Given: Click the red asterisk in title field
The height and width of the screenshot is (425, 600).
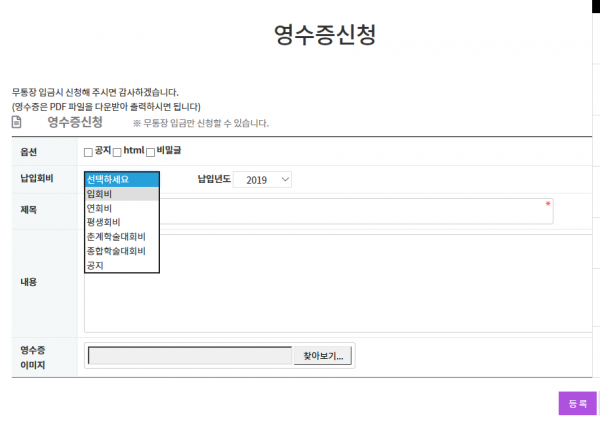Looking at the screenshot, I should [547, 205].
